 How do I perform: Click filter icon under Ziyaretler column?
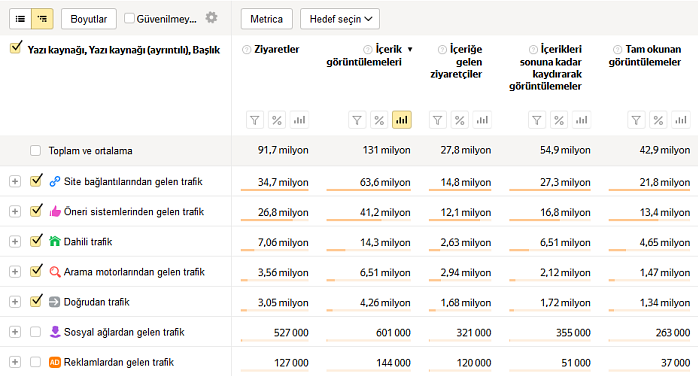[255, 120]
